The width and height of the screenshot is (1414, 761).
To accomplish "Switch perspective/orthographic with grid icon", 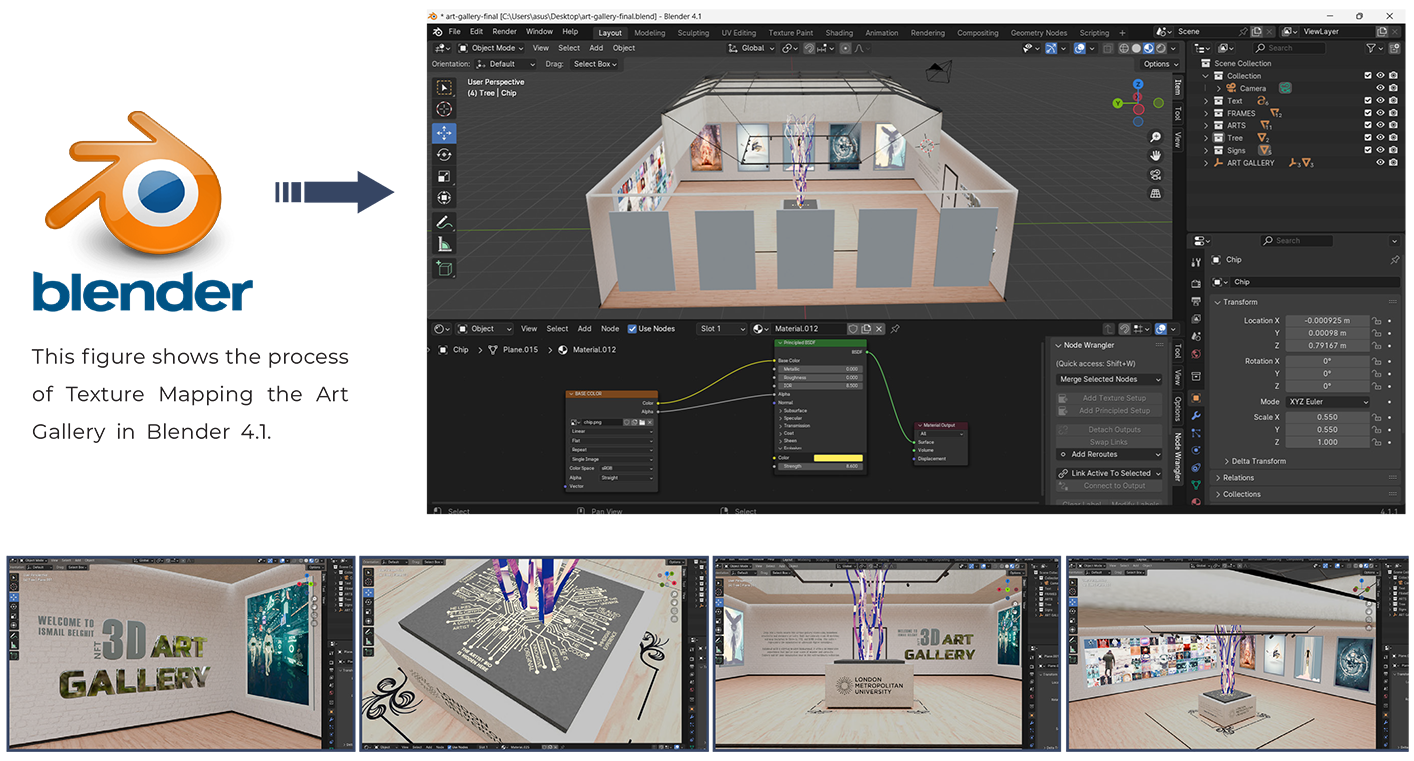I will click(x=1156, y=194).
